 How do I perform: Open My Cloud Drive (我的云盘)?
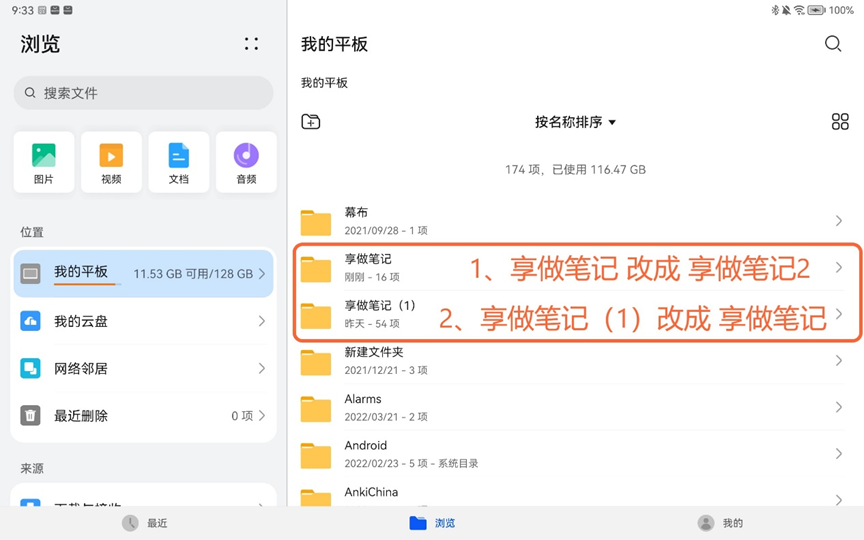click(x=143, y=321)
